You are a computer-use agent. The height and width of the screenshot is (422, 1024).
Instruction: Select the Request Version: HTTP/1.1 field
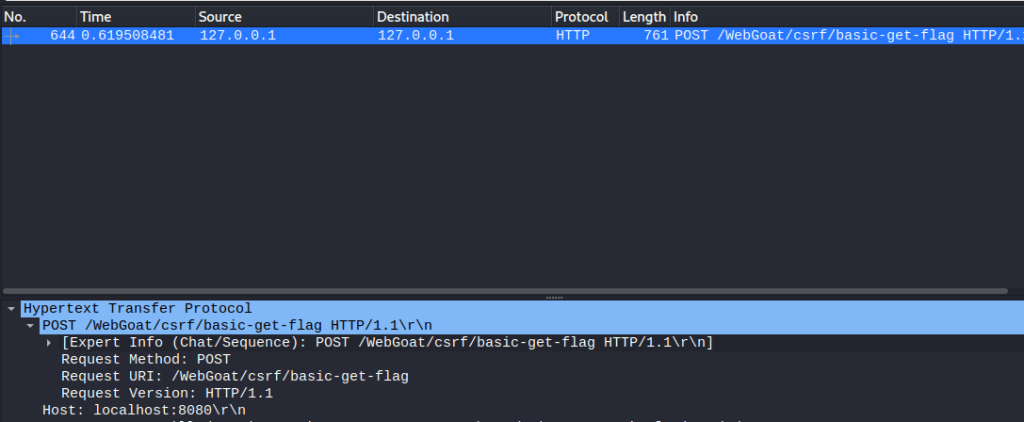(x=167, y=394)
